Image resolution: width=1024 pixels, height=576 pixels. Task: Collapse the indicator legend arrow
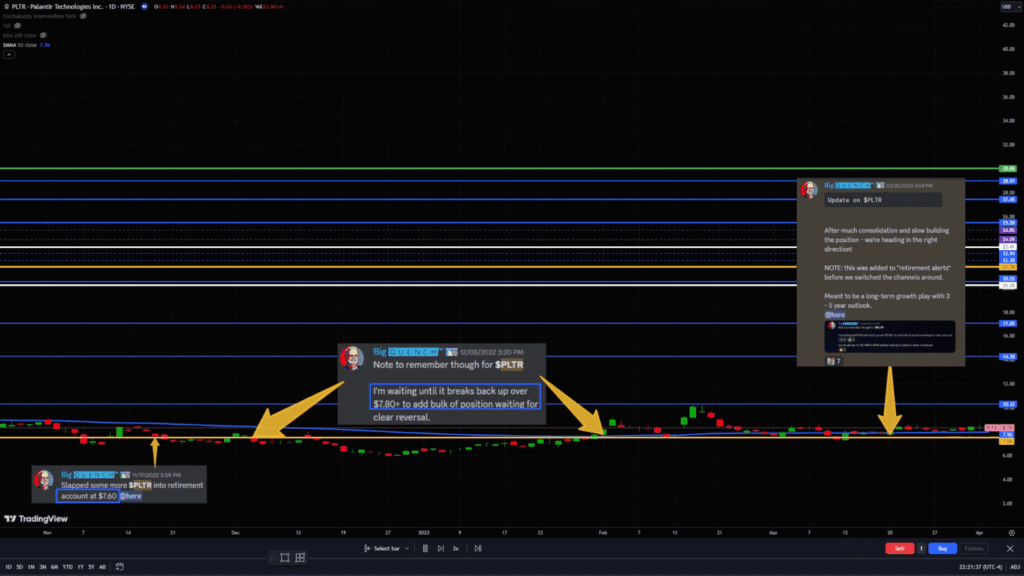click(x=8, y=54)
